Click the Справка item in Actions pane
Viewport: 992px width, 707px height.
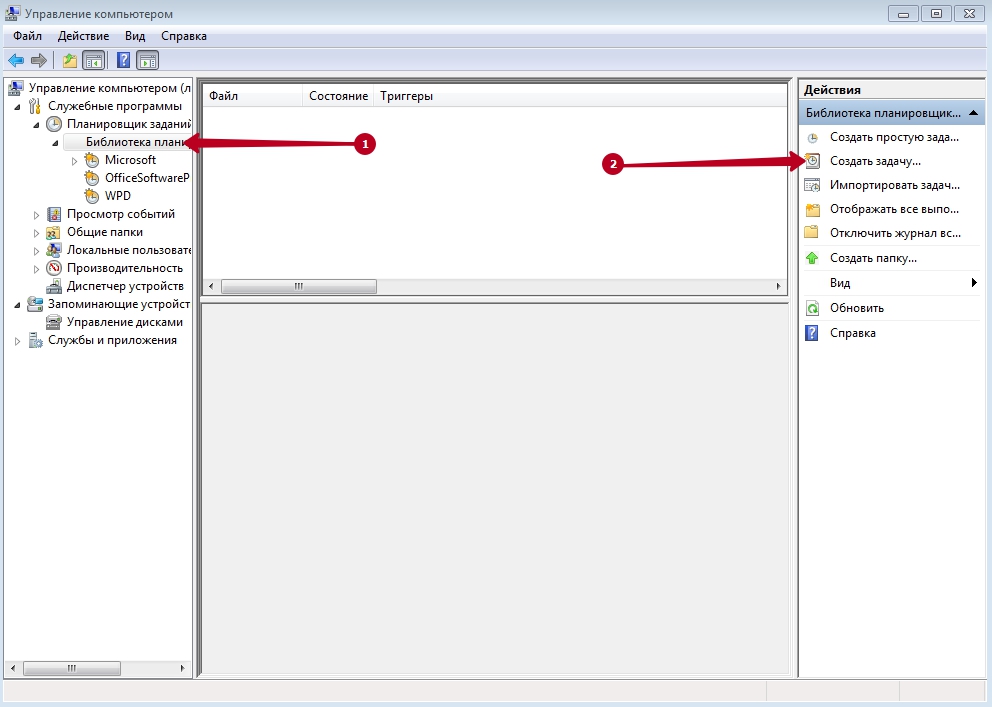[852, 333]
